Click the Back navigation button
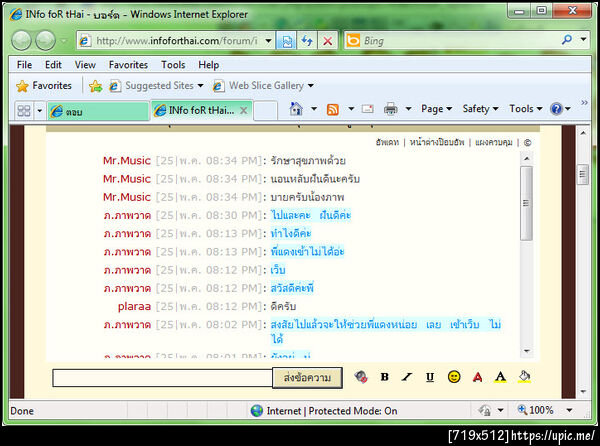The height and width of the screenshot is (446, 600). coord(21,40)
